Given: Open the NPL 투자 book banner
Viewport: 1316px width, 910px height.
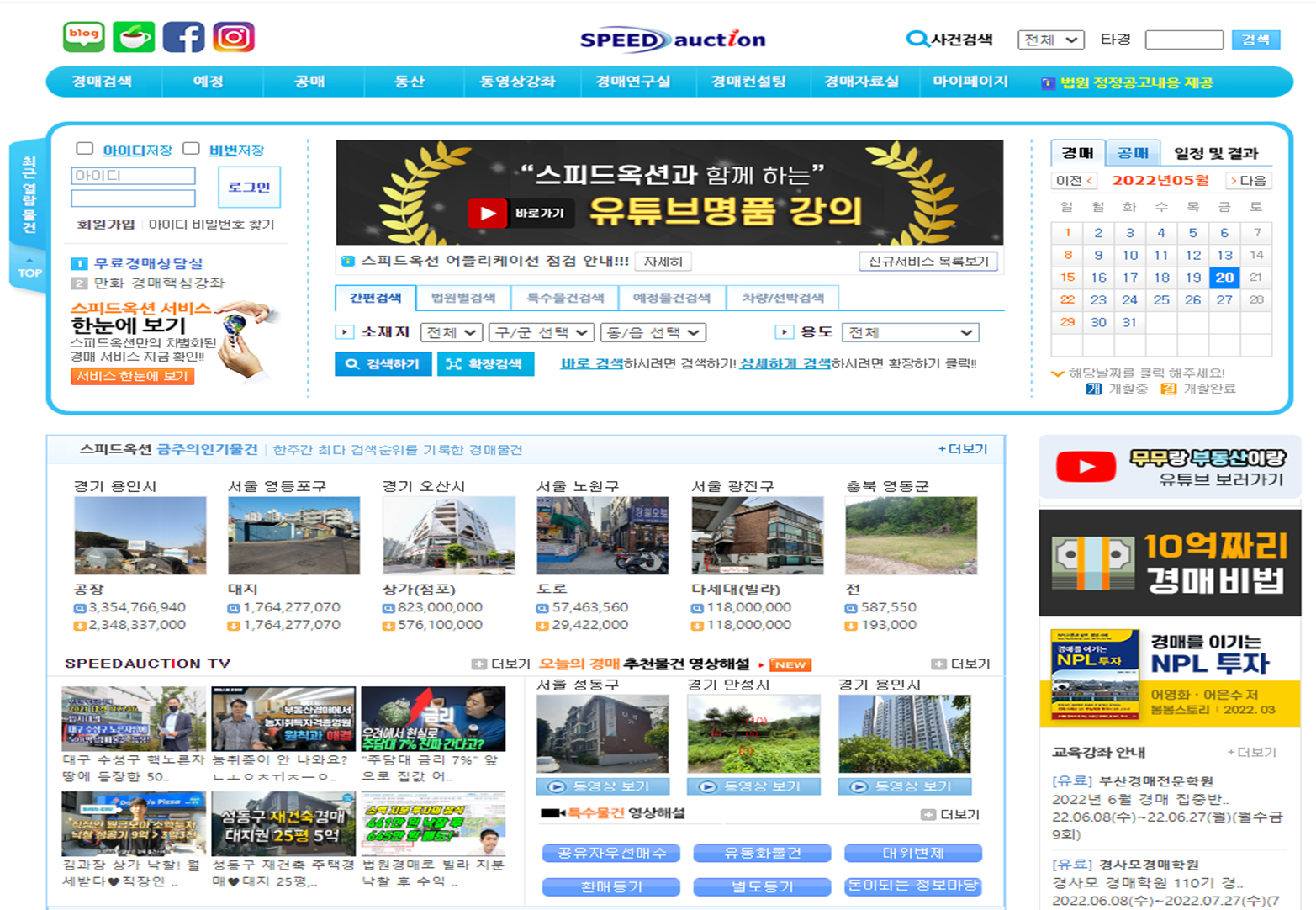Looking at the screenshot, I should pyautogui.click(x=1170, y=676).
